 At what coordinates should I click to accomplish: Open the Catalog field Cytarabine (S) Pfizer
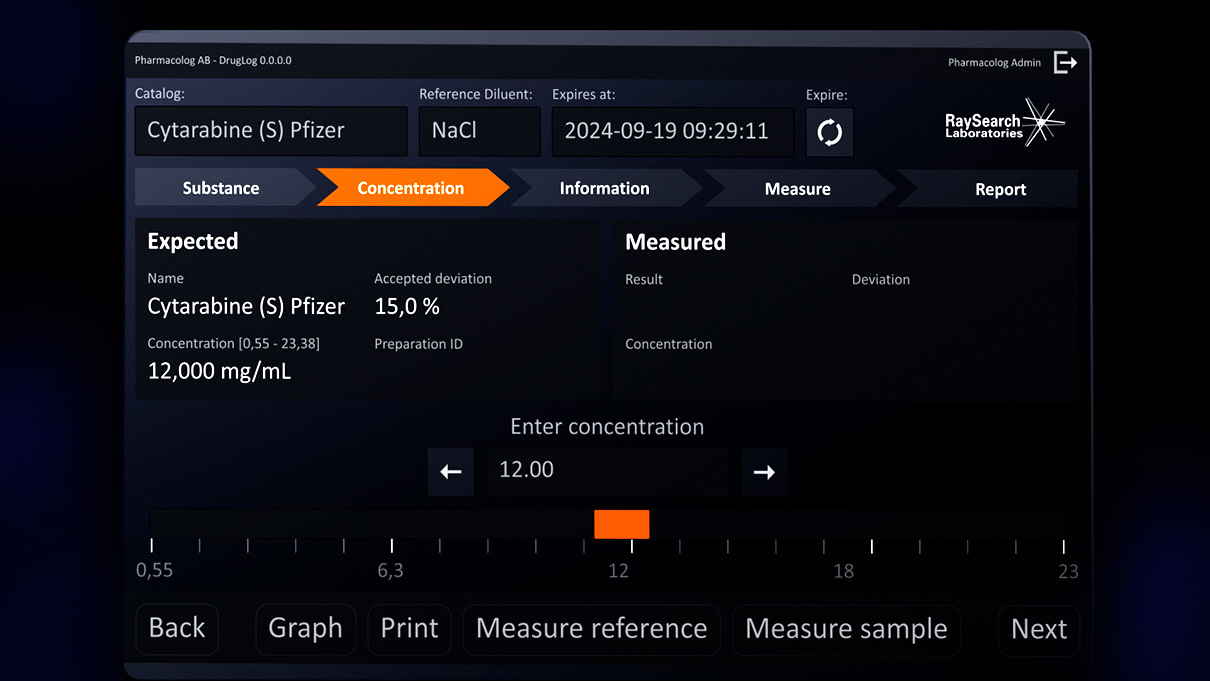271,131
